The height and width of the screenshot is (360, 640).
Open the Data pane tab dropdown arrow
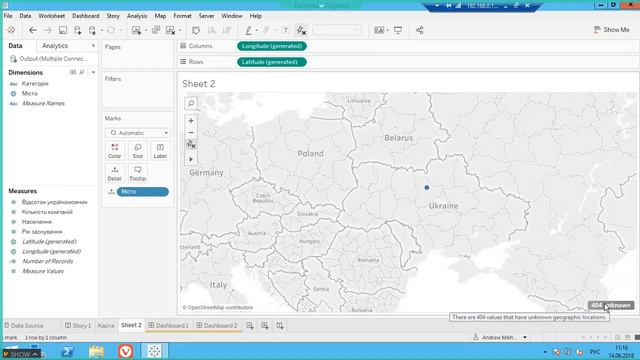(x=93, y=46)
